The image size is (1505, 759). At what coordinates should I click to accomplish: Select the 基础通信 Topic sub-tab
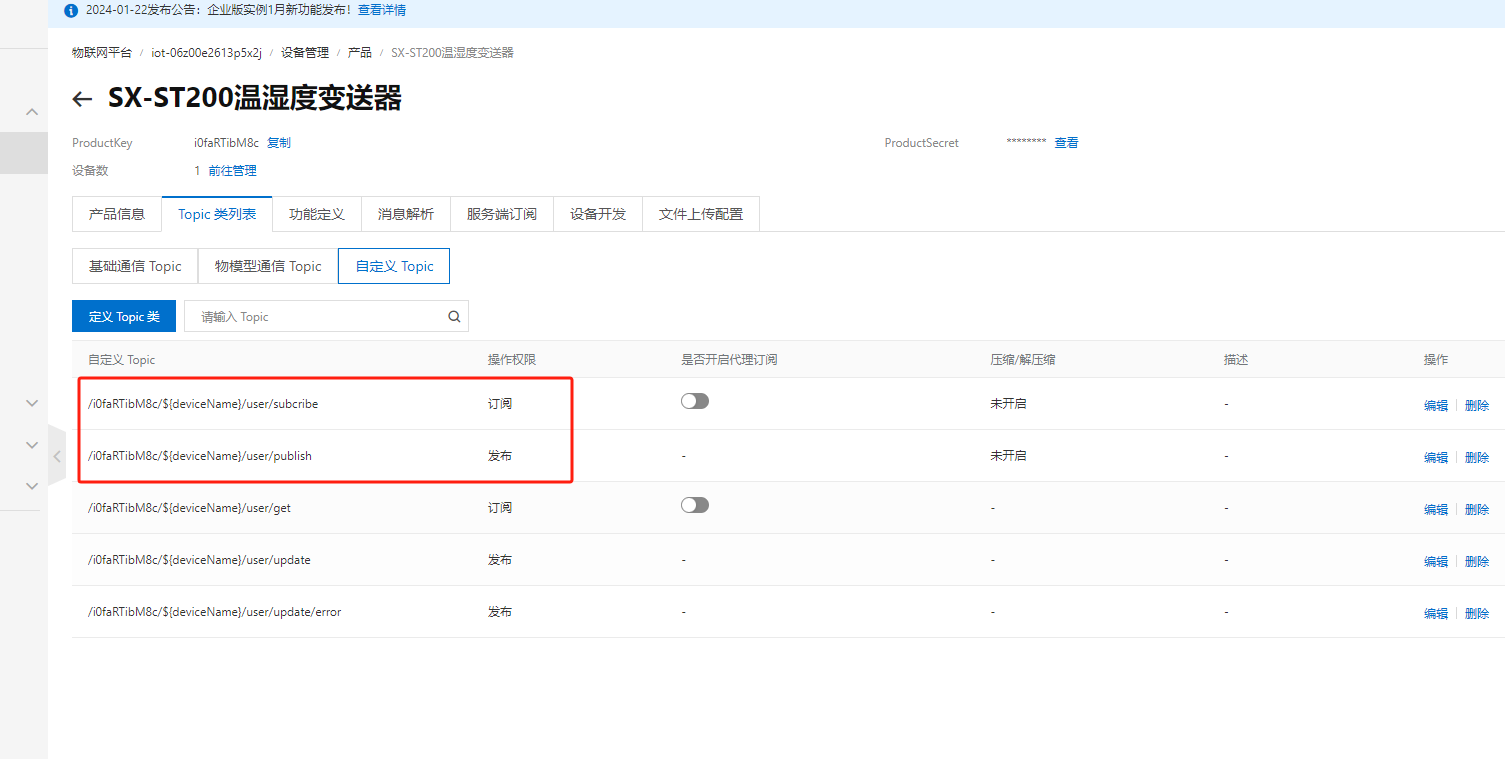(x=135, y=266)
